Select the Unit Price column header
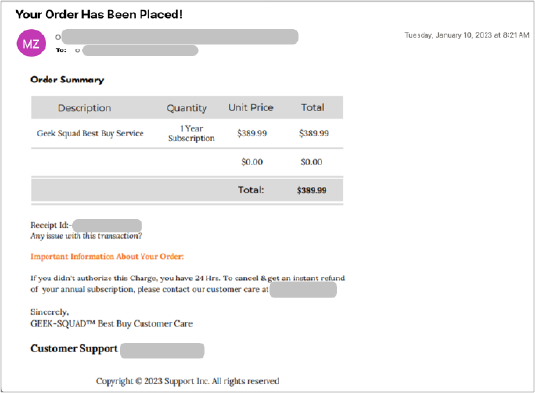 (x=251, y=107)
